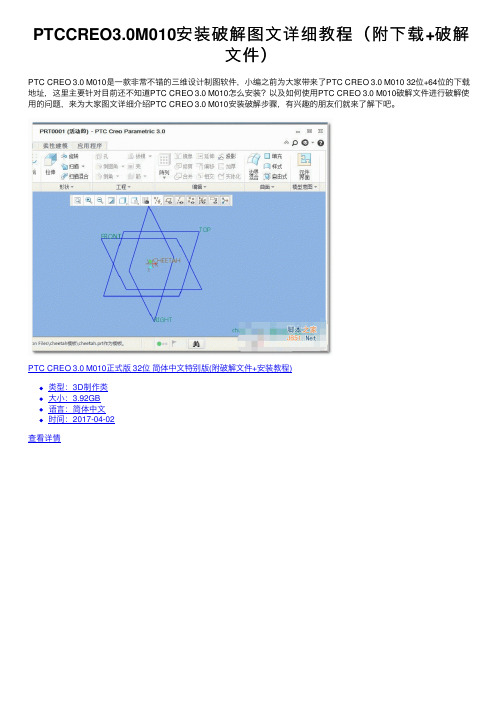Expand the 工程 group dropdown
504x713 pixels.
[x=123, y=187]
